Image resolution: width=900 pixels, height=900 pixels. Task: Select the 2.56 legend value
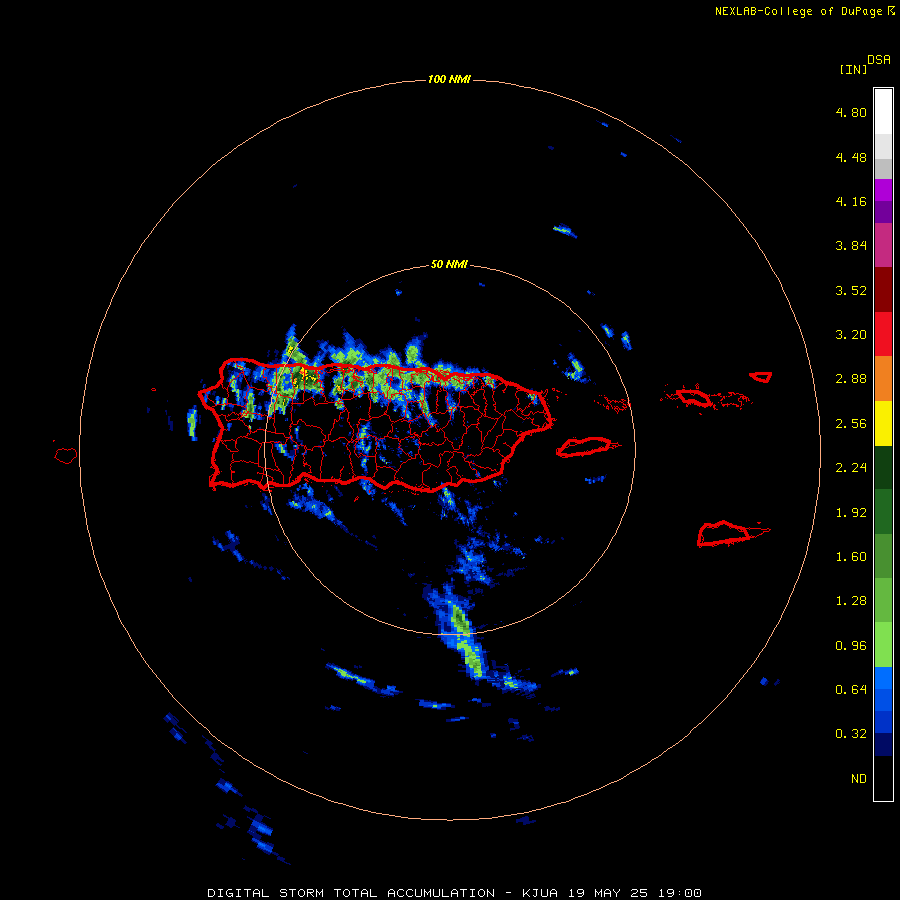coord(851,424)
